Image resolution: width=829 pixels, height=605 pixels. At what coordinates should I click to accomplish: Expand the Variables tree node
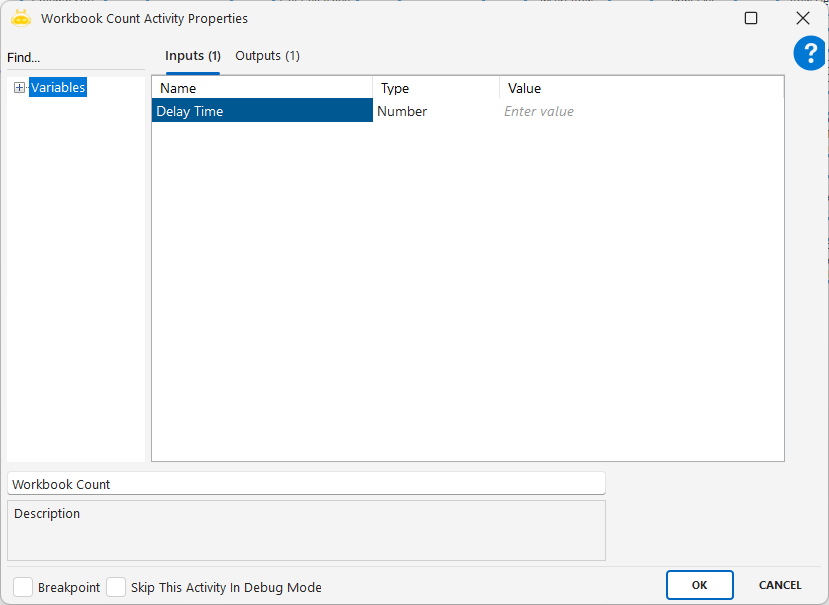[x=19, y=88]
